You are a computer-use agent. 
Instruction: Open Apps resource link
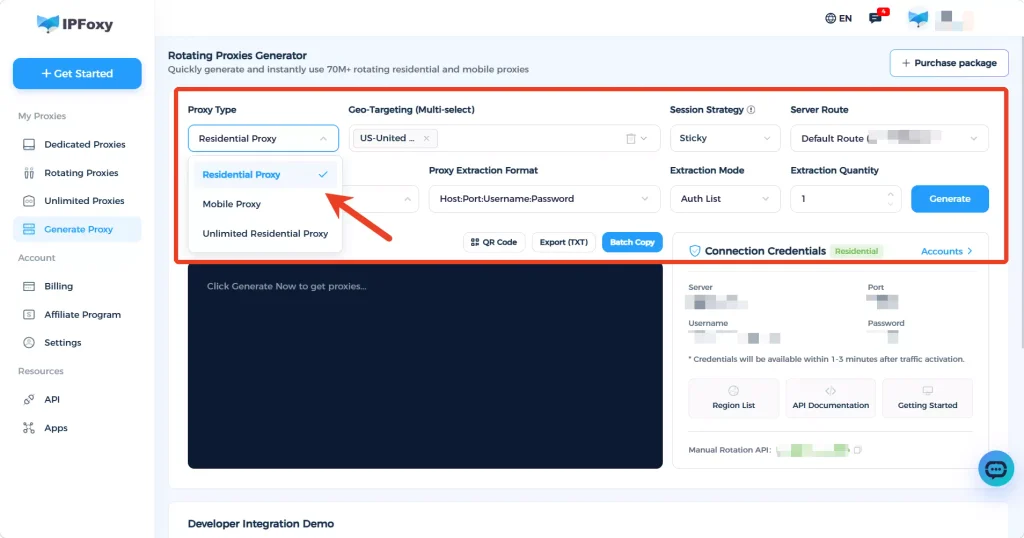[x=77, y=428]
